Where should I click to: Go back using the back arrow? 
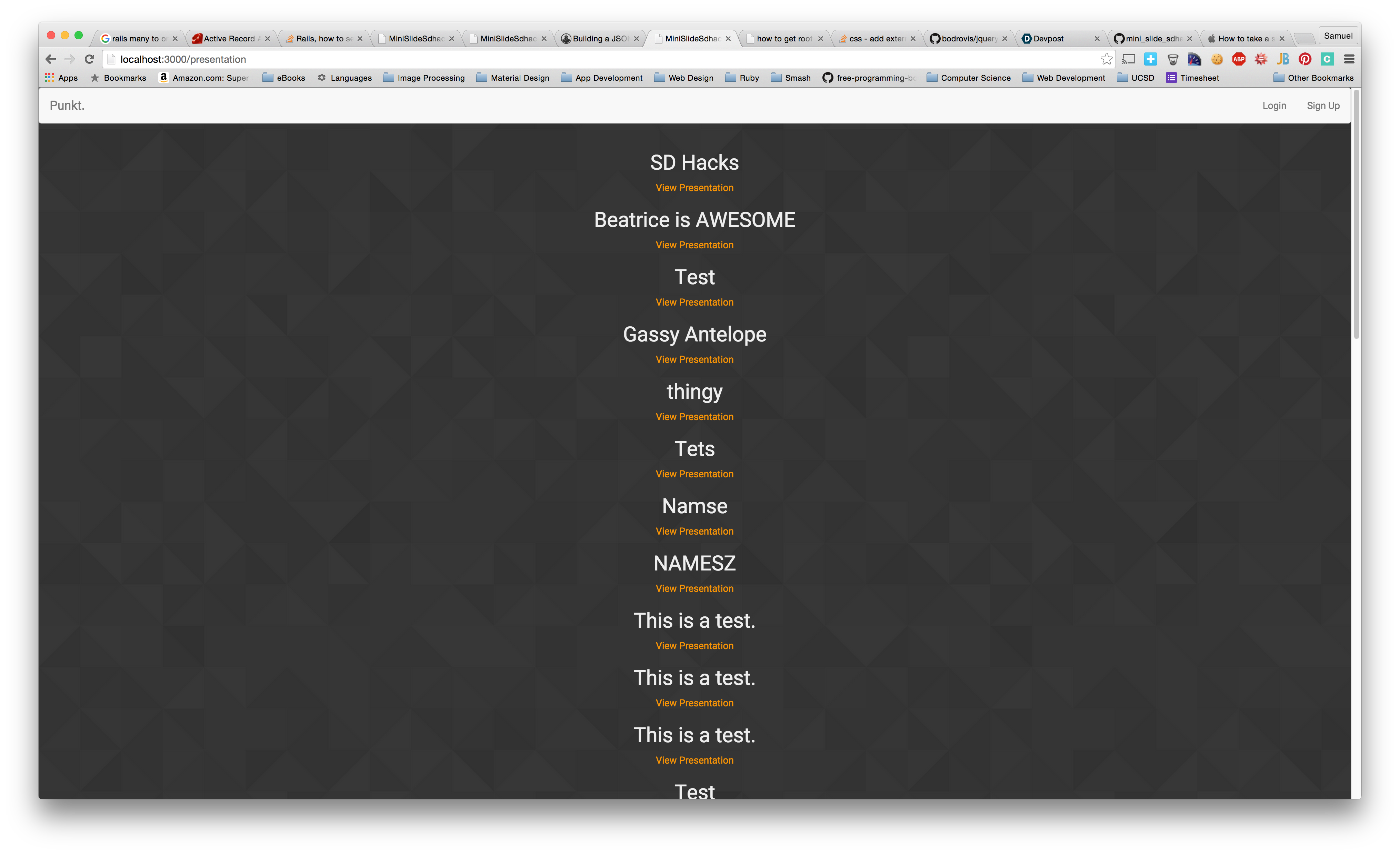tap(51, 59)
